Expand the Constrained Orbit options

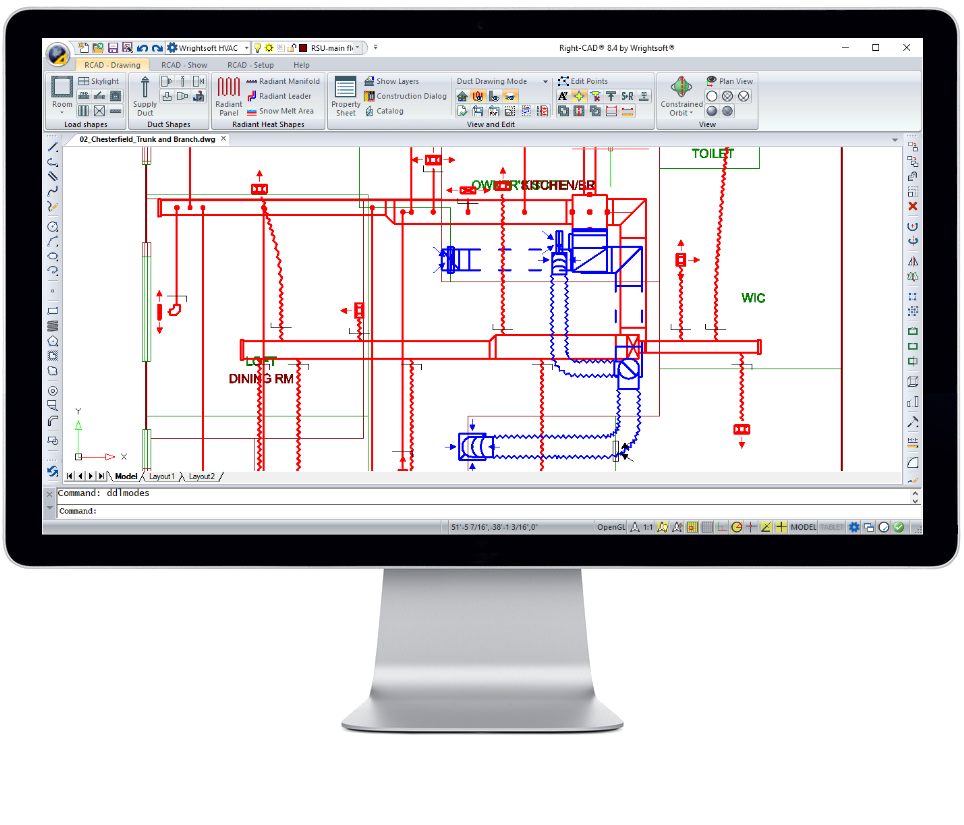[x=692, y=112]
